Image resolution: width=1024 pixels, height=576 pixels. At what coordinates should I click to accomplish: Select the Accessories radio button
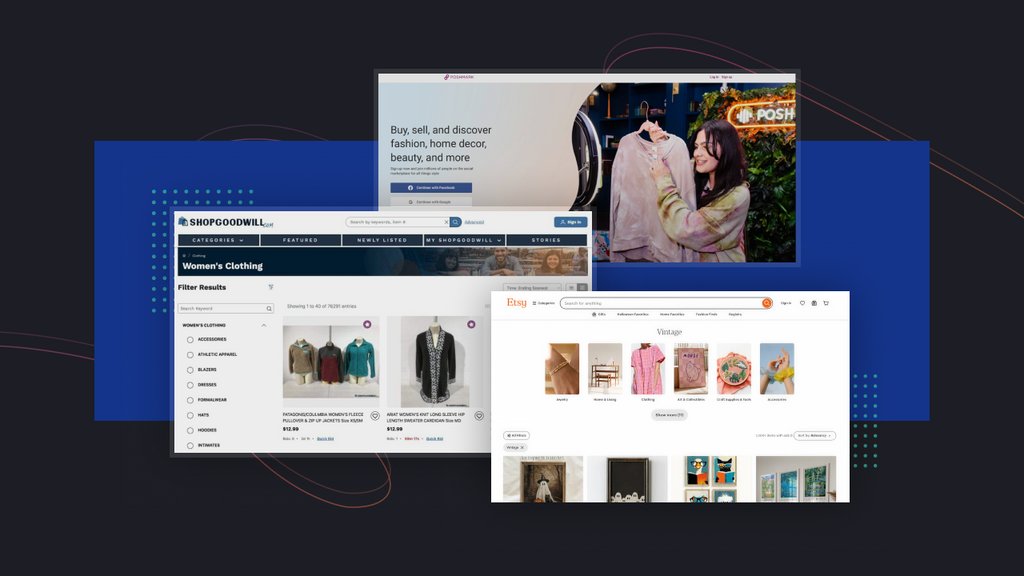point(190,340)
